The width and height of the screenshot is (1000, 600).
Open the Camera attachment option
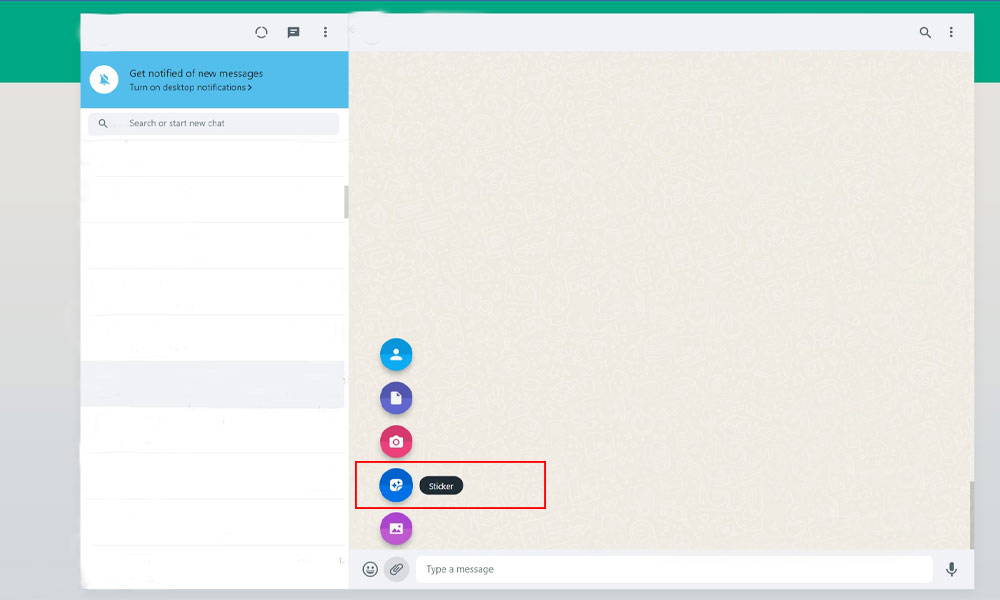pos(396,441)
